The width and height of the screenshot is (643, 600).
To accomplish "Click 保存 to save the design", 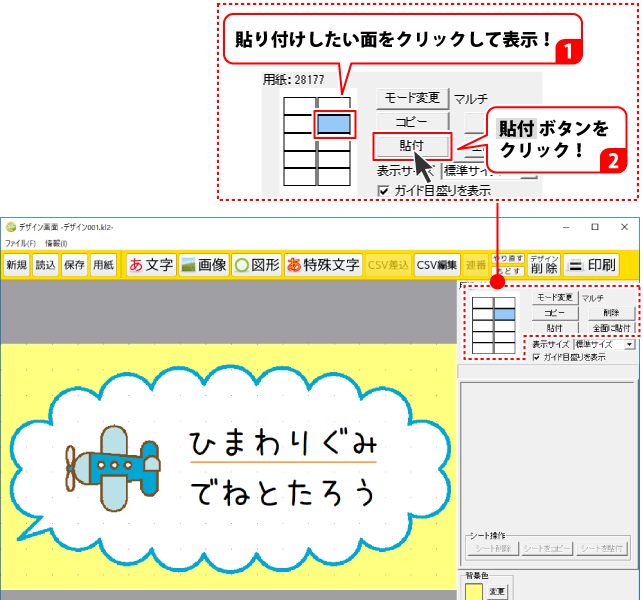I will [x=74, y=265].
